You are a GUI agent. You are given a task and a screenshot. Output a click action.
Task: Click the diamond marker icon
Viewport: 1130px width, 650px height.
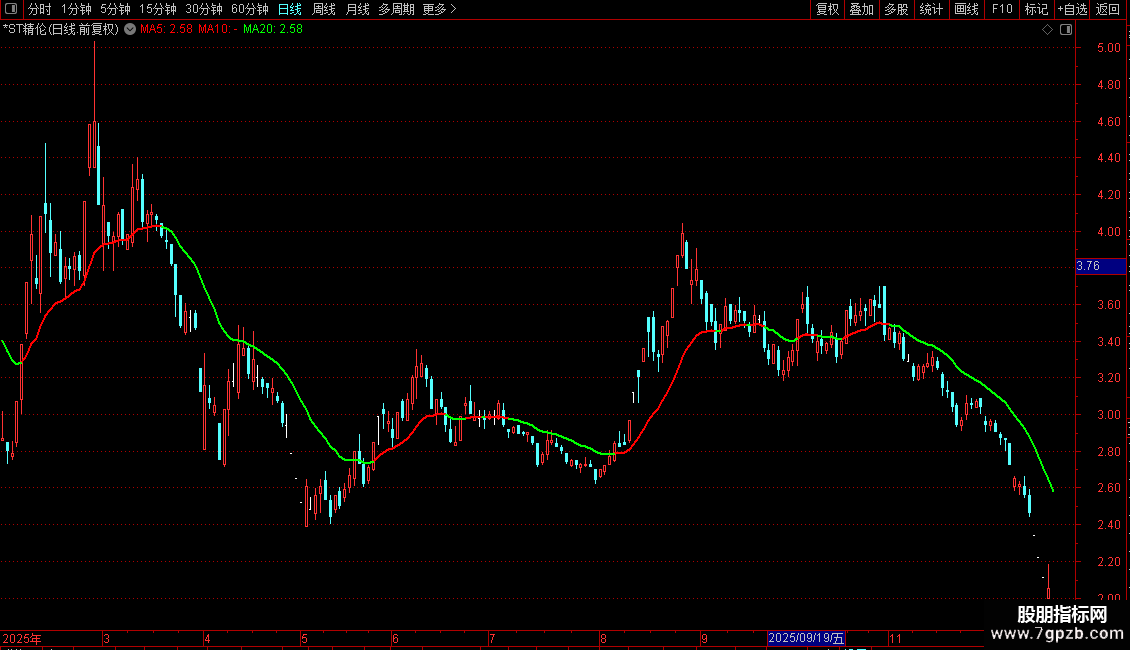tap(1048, 30)
